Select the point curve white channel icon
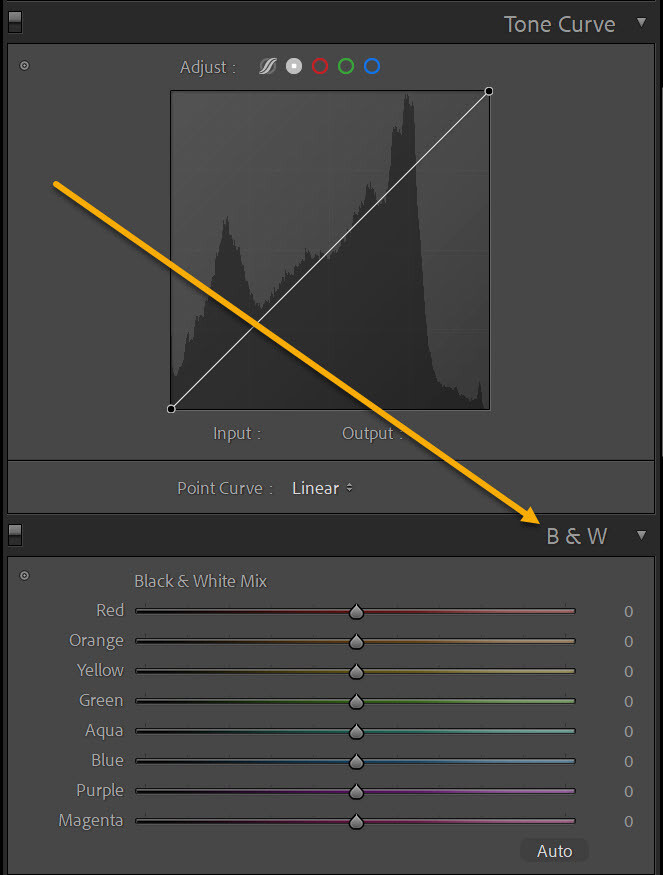This screenshot has height=875, width=663. pyautogui.click(x=294, y=66)
